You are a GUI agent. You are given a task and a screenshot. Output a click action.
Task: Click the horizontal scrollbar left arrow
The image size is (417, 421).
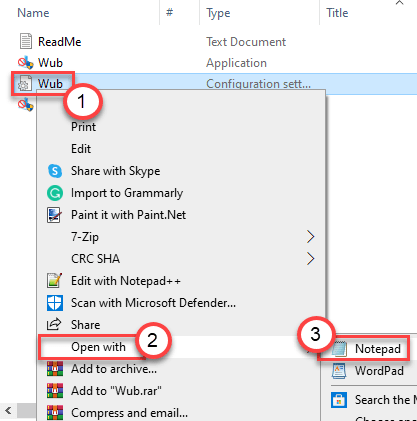click(8, 411)
